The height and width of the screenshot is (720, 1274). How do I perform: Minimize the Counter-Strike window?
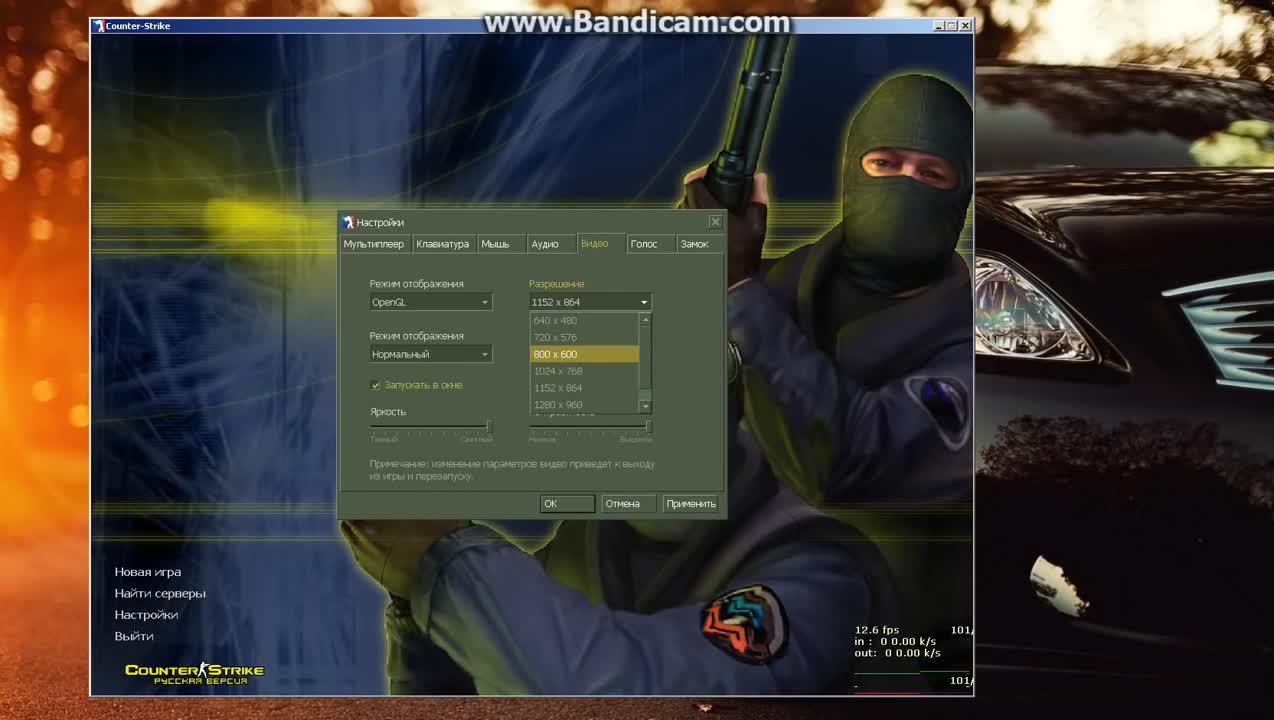click(x=940, y=26)
